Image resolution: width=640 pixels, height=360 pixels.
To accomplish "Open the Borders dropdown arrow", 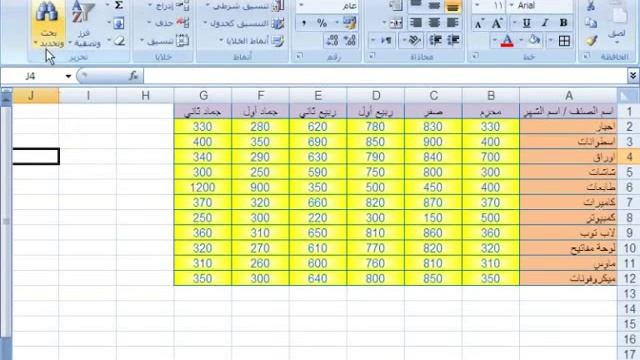I will point(551,40).
